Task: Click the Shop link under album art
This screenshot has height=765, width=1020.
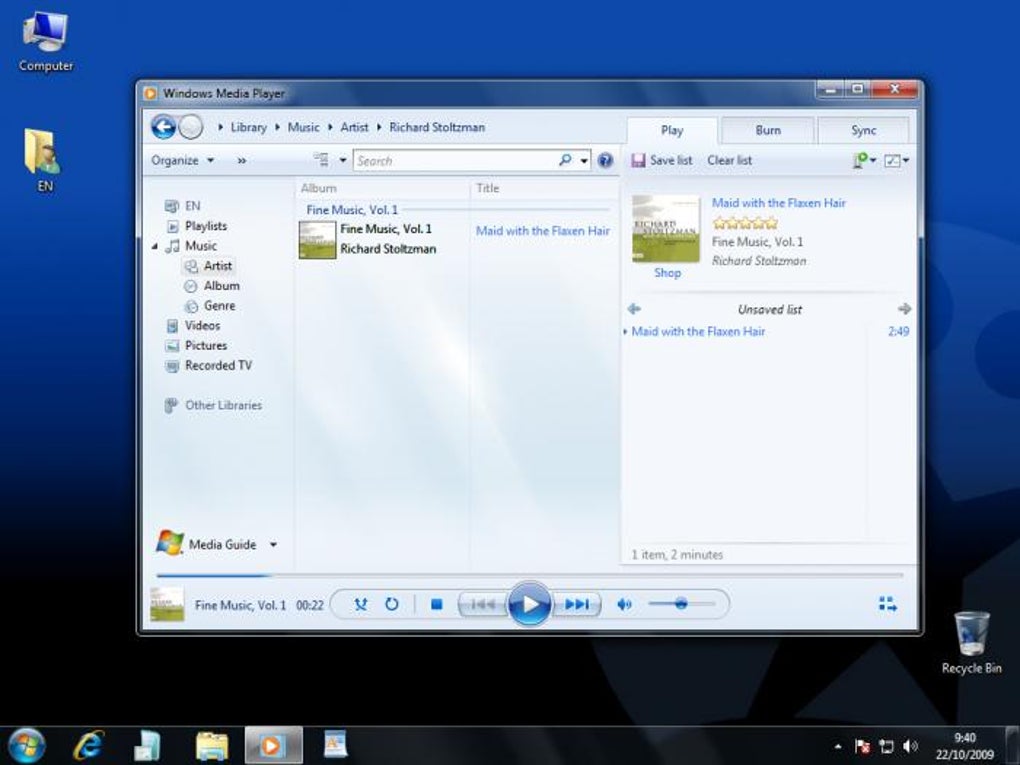Action: [667, 273]
